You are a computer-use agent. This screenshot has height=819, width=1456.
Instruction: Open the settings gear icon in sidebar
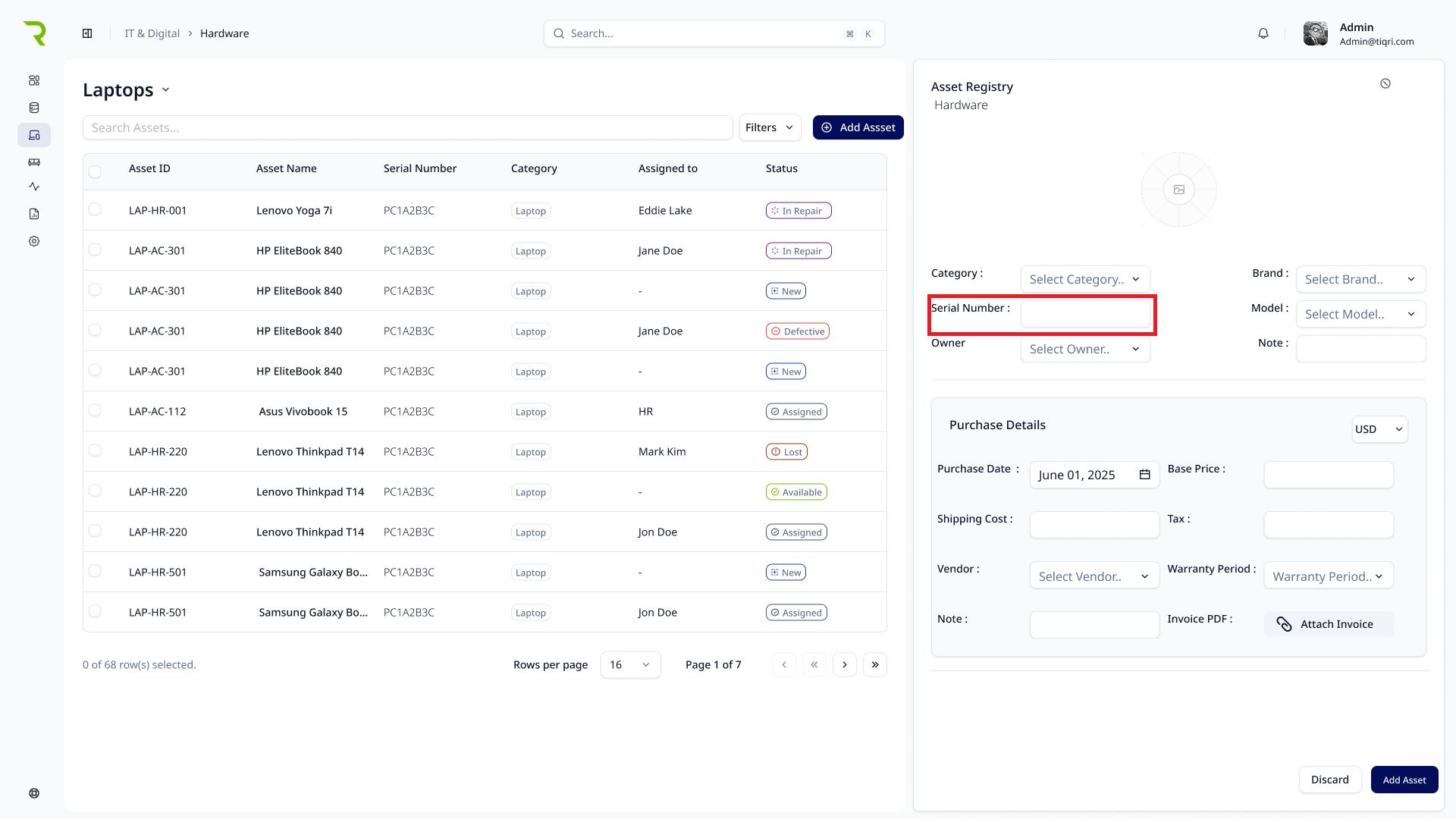point(34,241)
